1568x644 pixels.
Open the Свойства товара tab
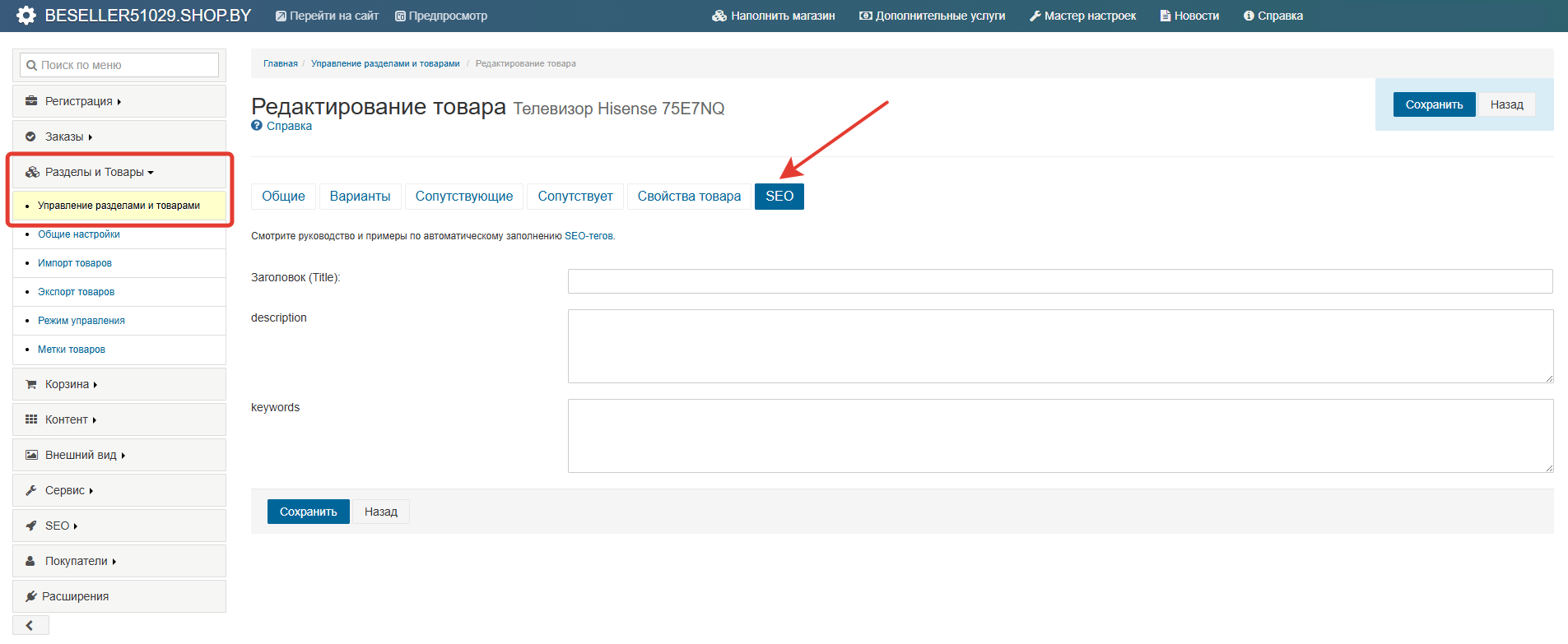pos(689,197)
